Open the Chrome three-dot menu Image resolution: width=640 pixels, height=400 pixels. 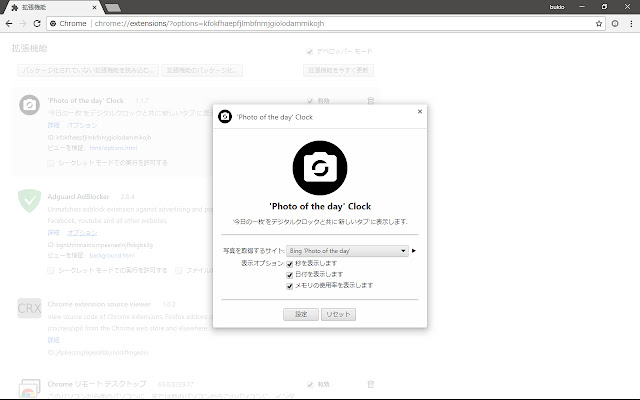pyautogui.click(x=631, y=24)
